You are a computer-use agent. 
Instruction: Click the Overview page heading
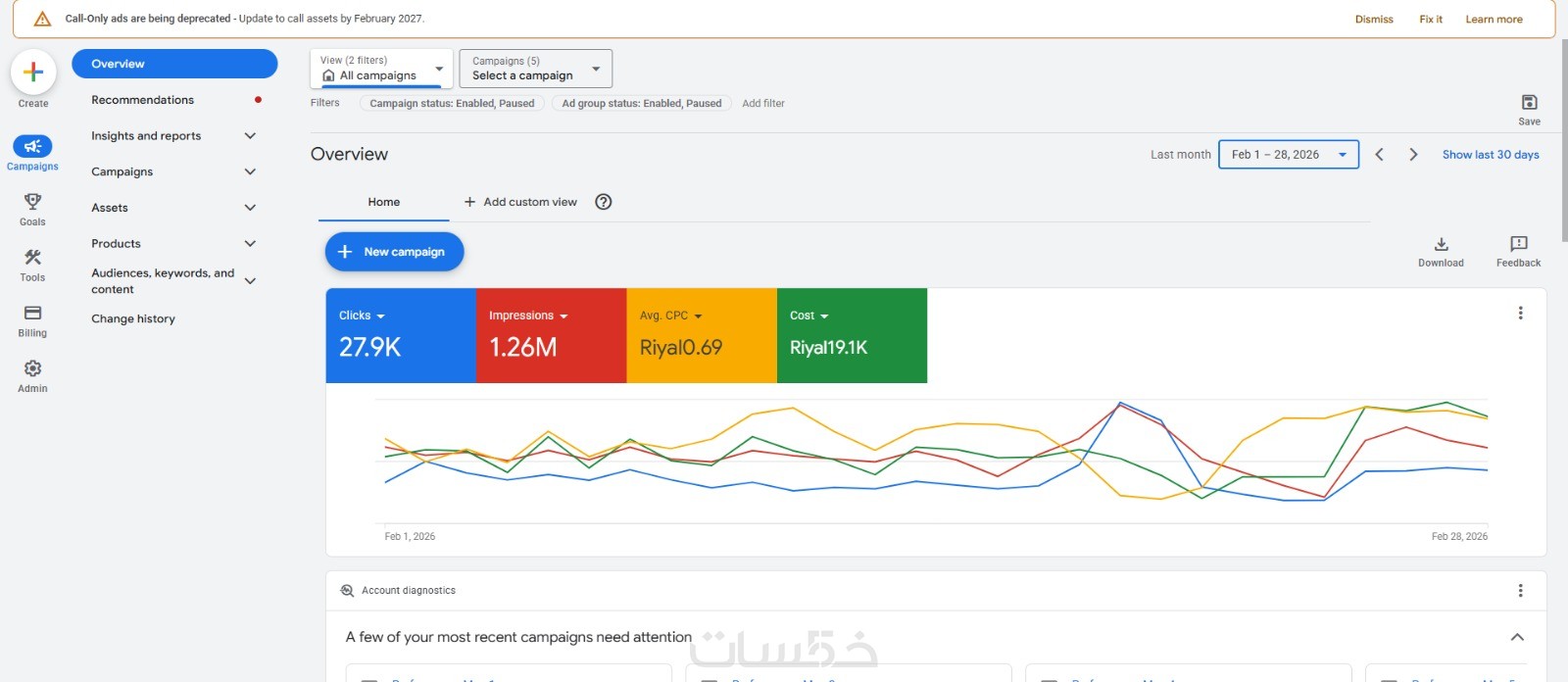pyautogui.click(x=349, y=154)
